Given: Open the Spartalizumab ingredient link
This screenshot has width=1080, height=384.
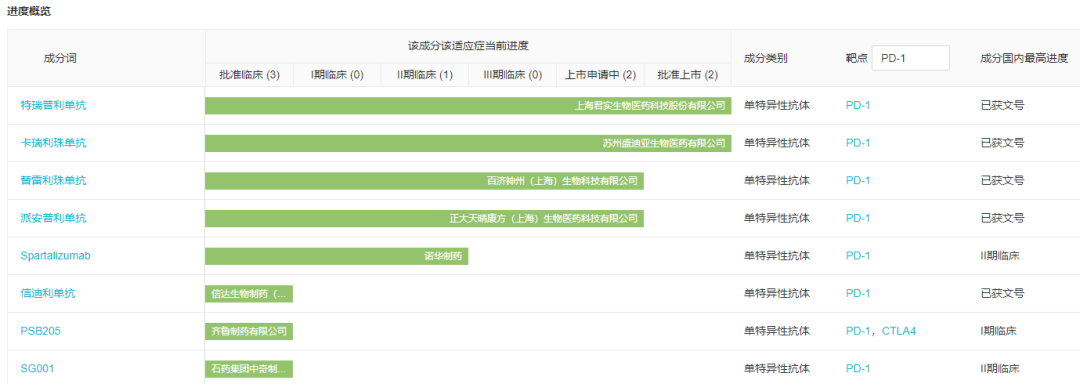Looking at the screenshot, I should [x=56, y=255].
